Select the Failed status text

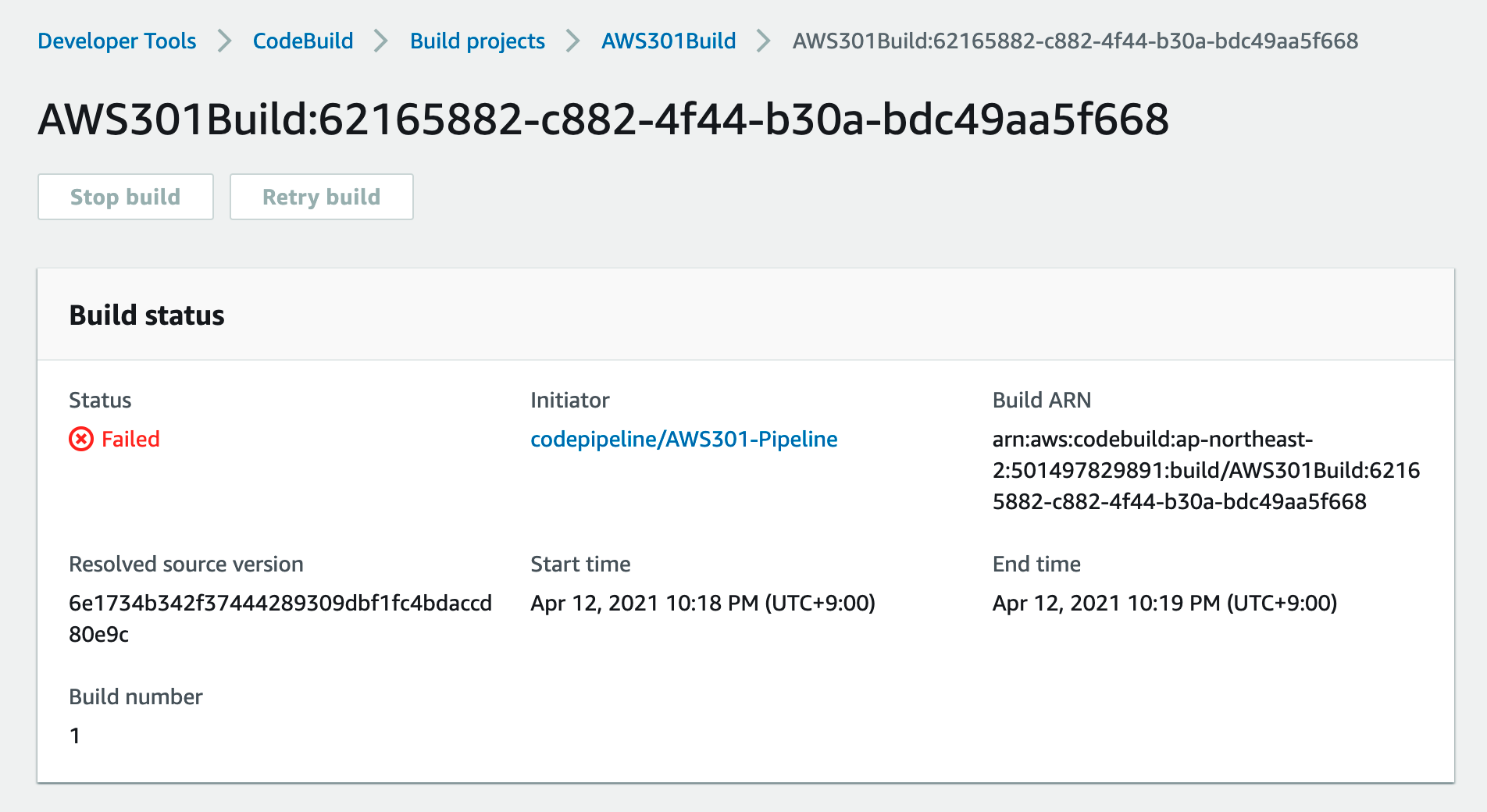(x=130, y=439)
